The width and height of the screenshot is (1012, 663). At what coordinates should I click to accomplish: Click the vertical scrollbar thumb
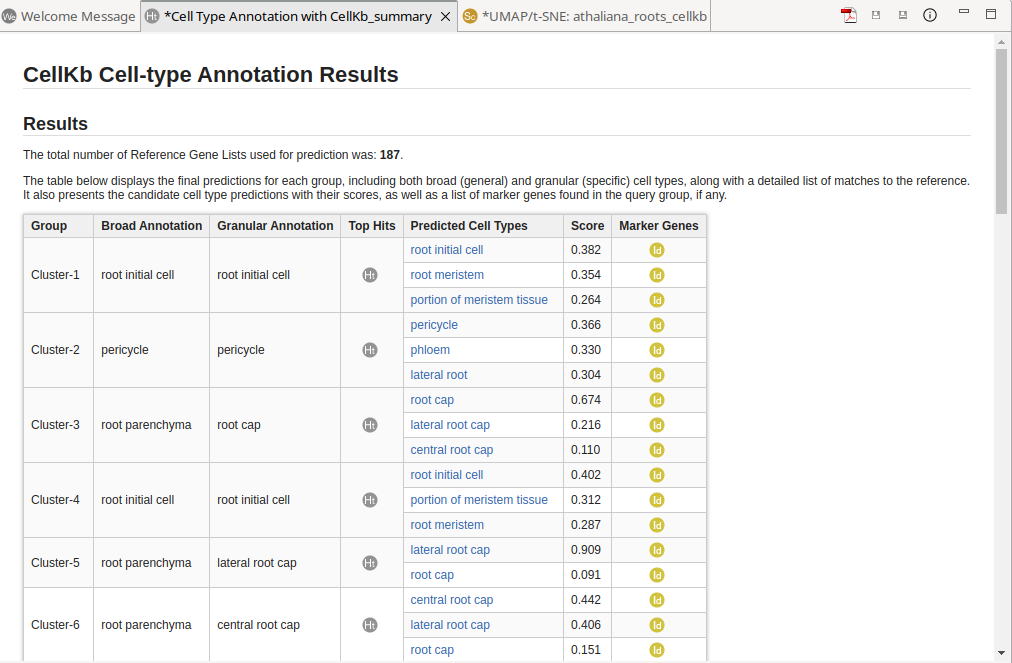(1001, 130)
